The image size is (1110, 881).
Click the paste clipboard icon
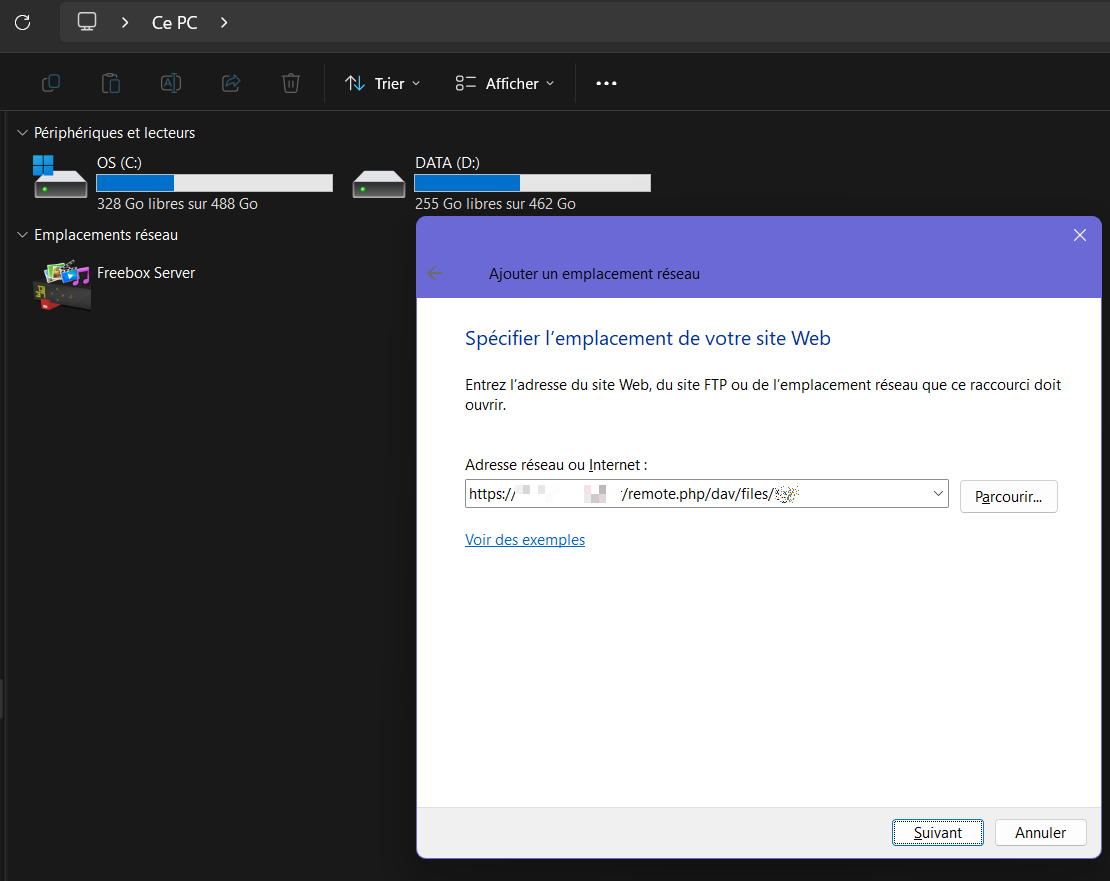point(111,83)
